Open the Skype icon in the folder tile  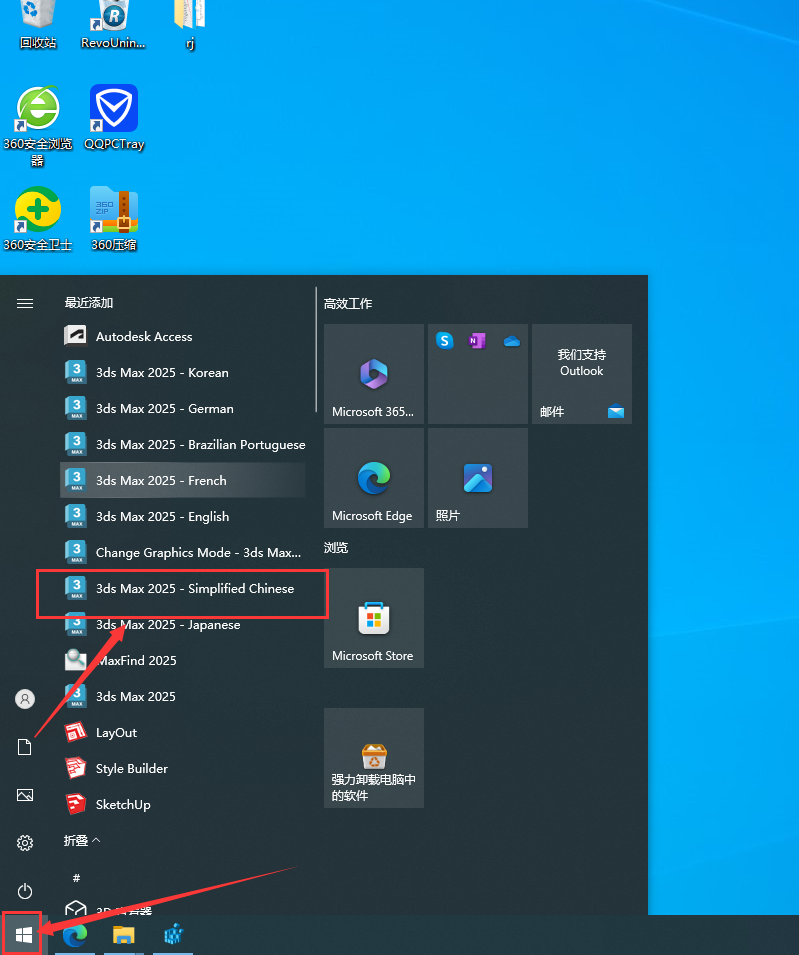pos(445,340)
